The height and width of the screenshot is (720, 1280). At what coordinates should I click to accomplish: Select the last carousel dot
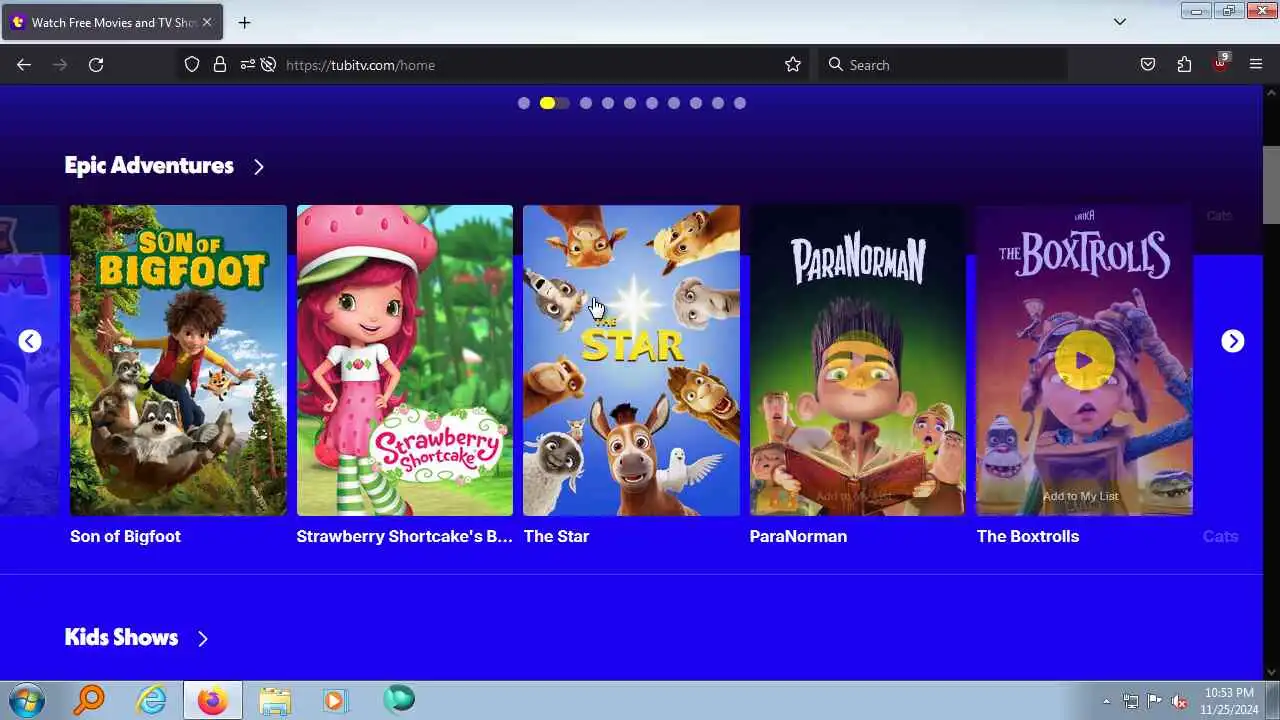(x=740, y=103)
